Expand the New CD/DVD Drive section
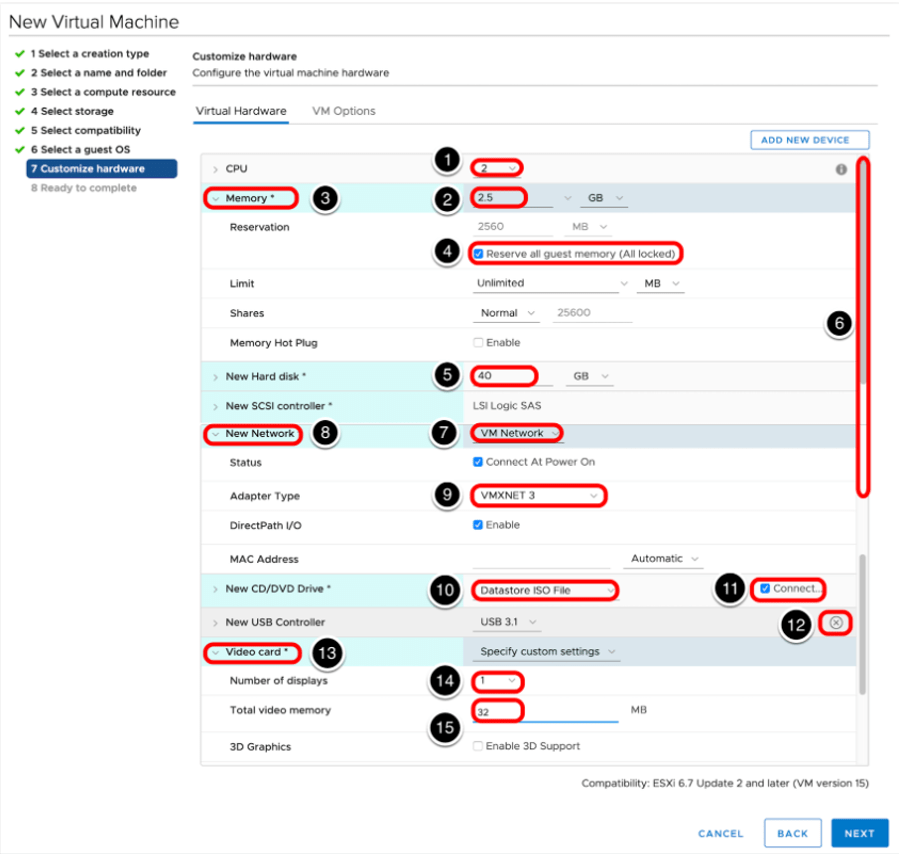The image size is (901, 854). click(x=215, y=589)
